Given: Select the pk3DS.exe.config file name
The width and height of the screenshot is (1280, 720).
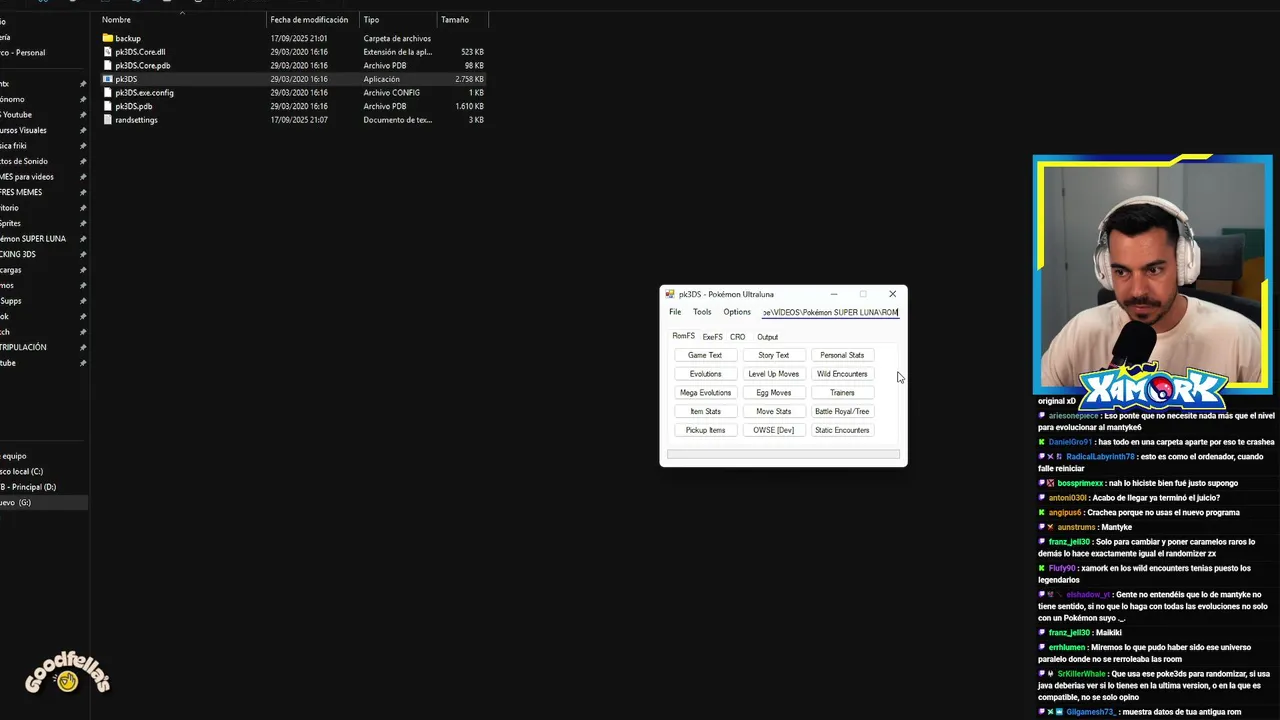Looking at the screenshot, I should coord(144,92).
